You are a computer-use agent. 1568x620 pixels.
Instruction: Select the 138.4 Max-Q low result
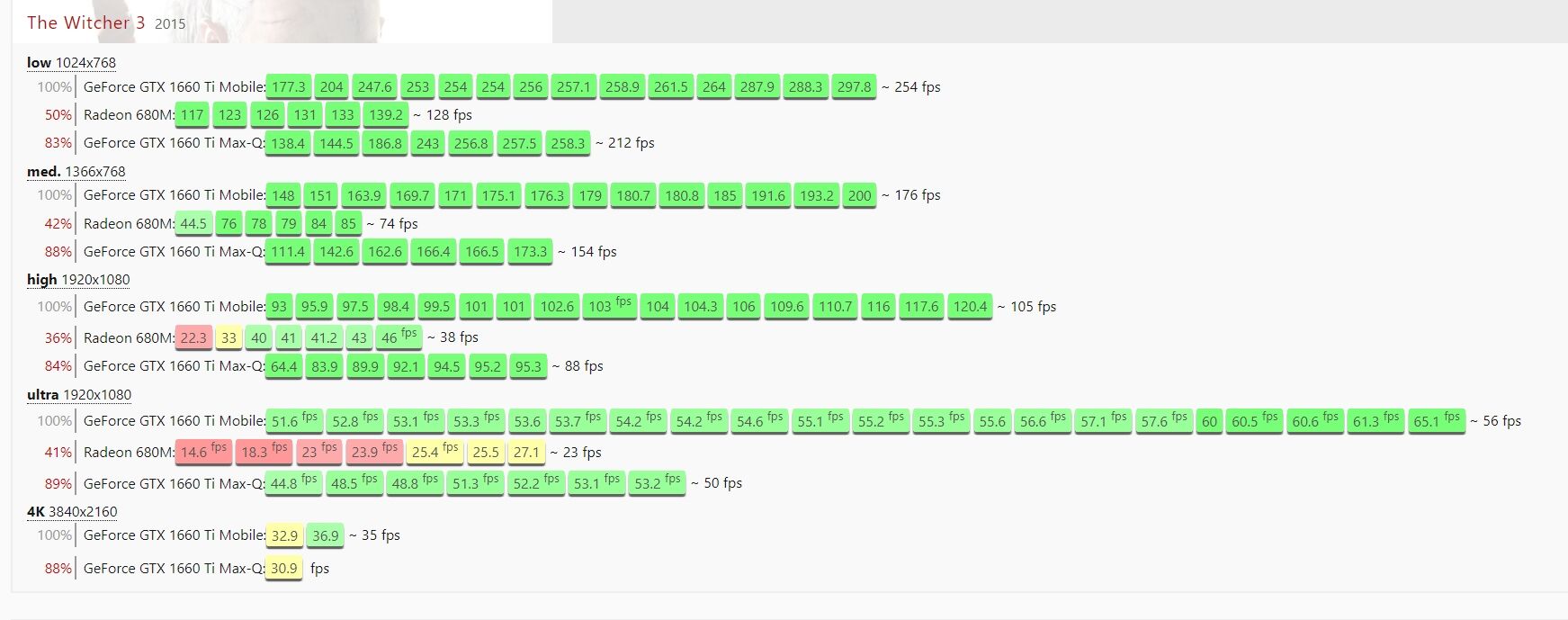(288, 143)
